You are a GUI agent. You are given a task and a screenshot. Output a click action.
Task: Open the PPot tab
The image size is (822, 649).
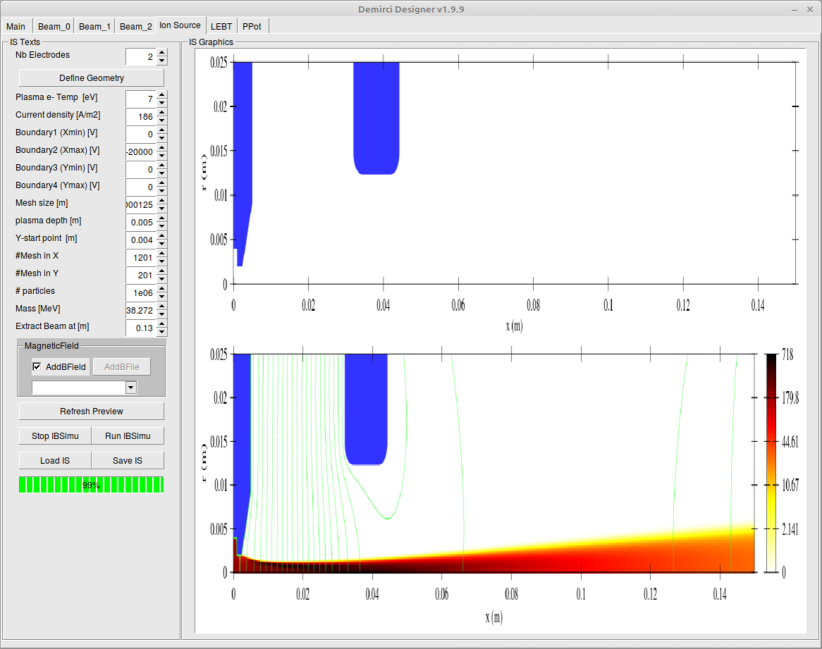(x=252, y=26)
